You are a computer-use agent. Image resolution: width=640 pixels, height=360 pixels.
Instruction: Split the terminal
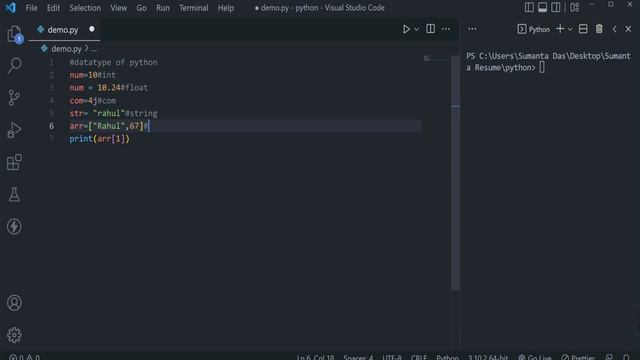583,29
